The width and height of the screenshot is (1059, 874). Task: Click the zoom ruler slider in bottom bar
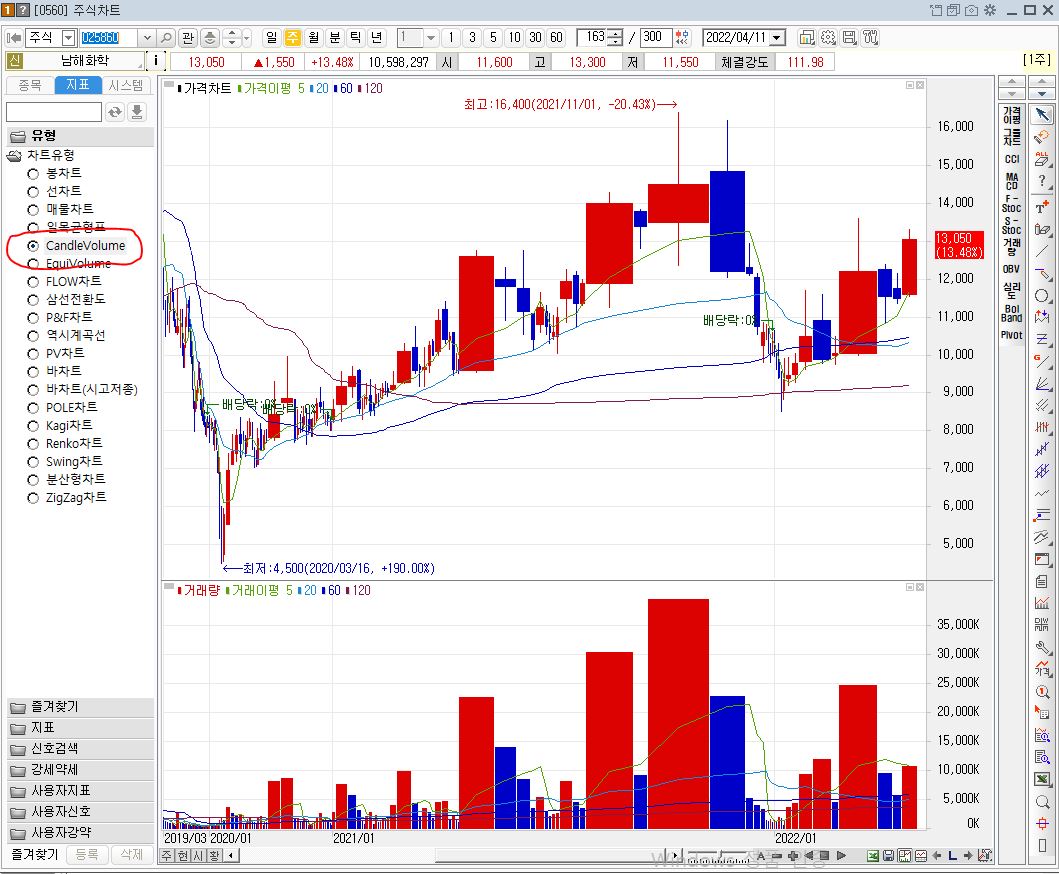720,856
